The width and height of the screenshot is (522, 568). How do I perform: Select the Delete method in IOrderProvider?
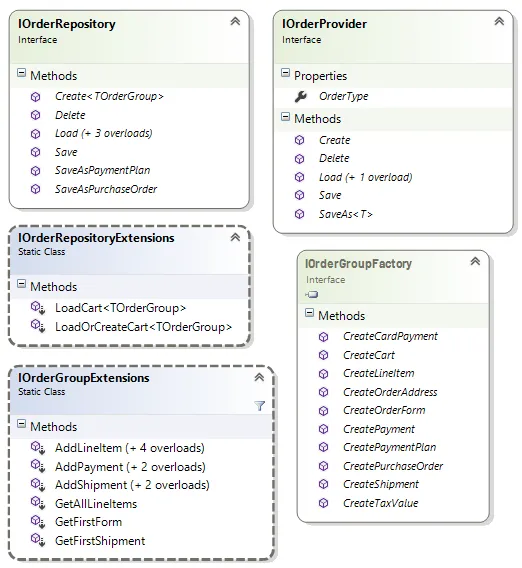334,158
